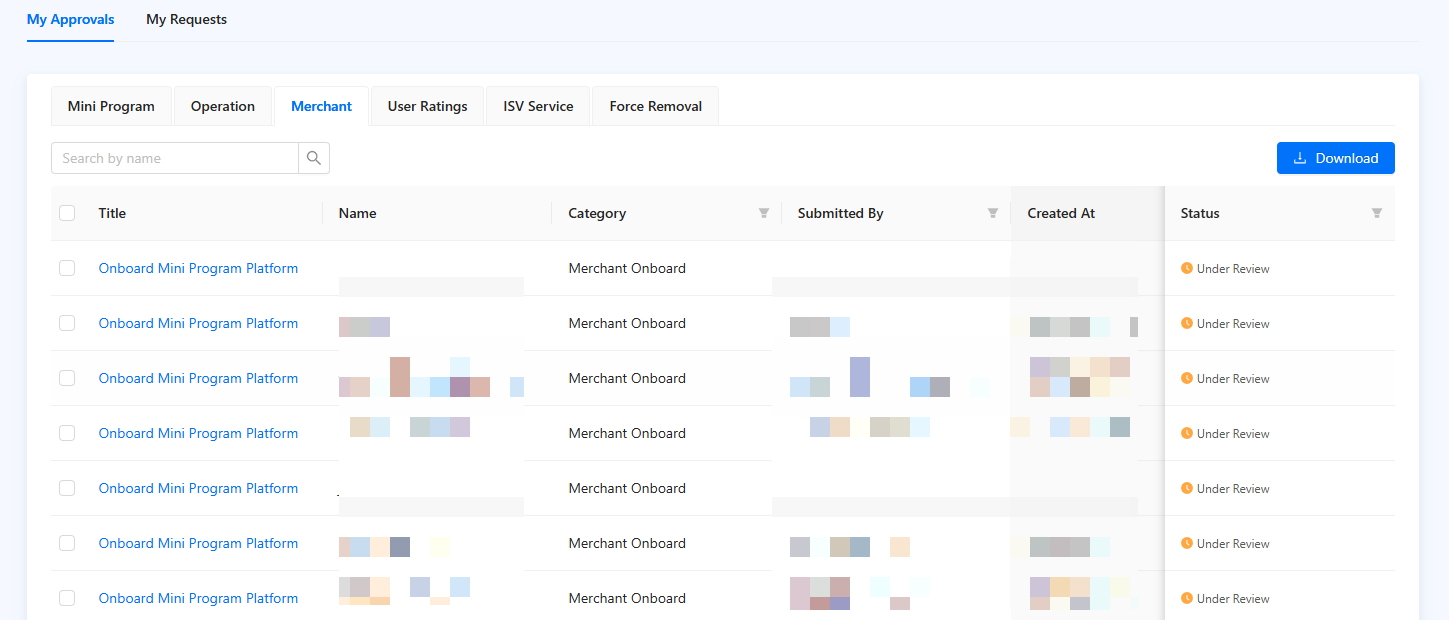Check the third row's checkbox
Screen dimensions: 1449x620
coord(67,378)
